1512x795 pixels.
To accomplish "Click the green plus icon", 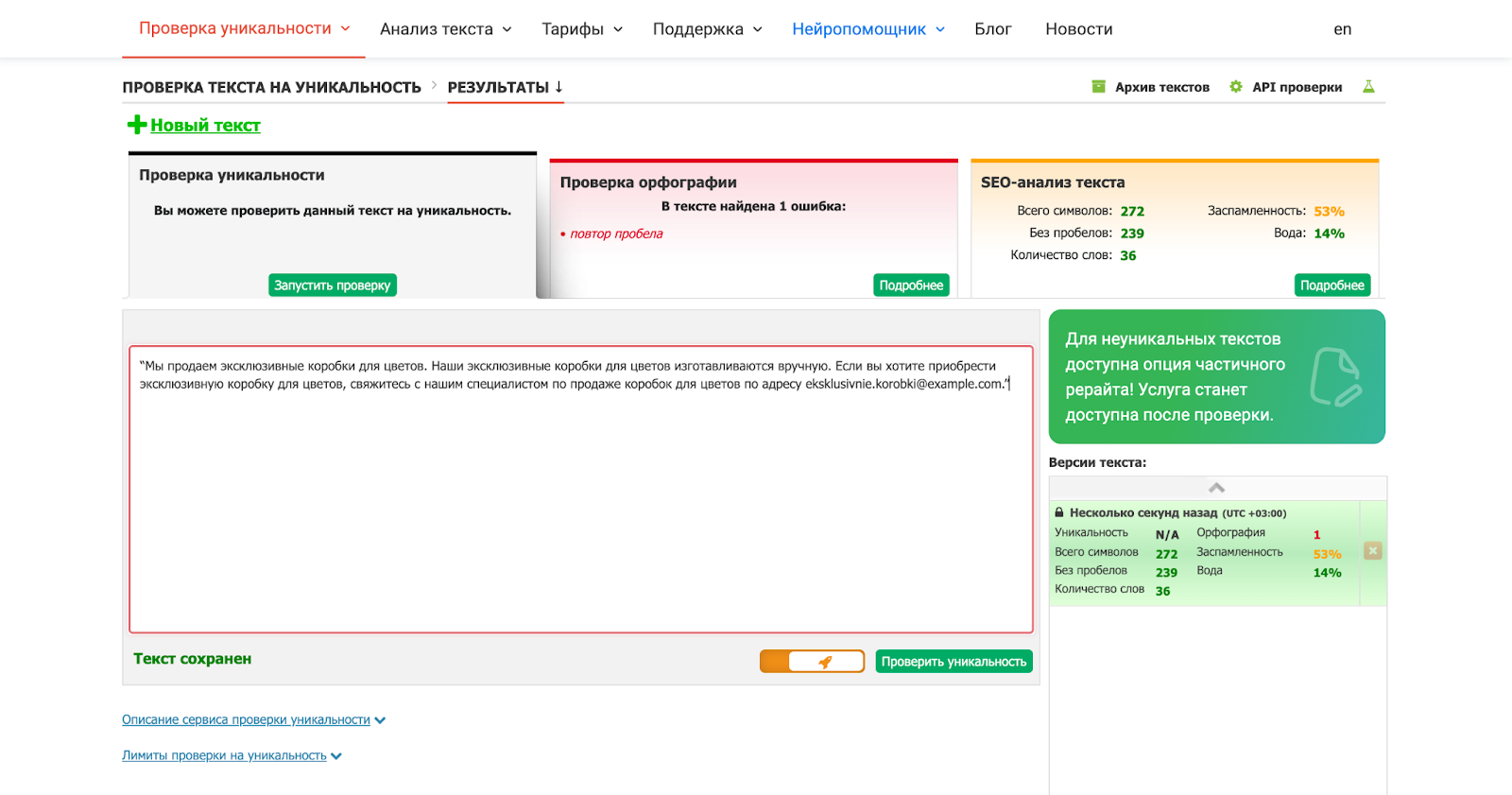I will pyautogui.click(x=137, y=125).
